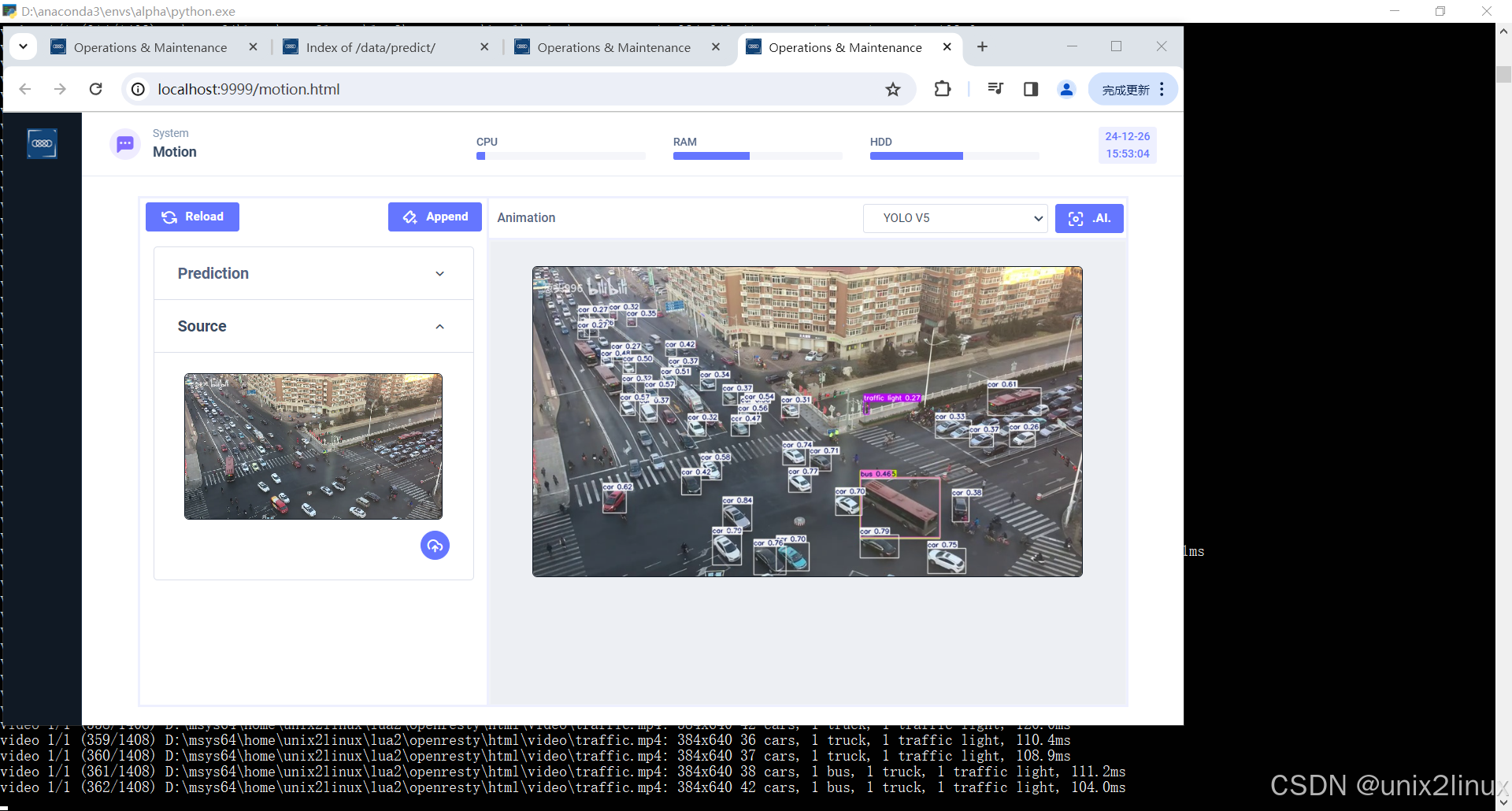Click the annotated detection result image

pos(807,421)
